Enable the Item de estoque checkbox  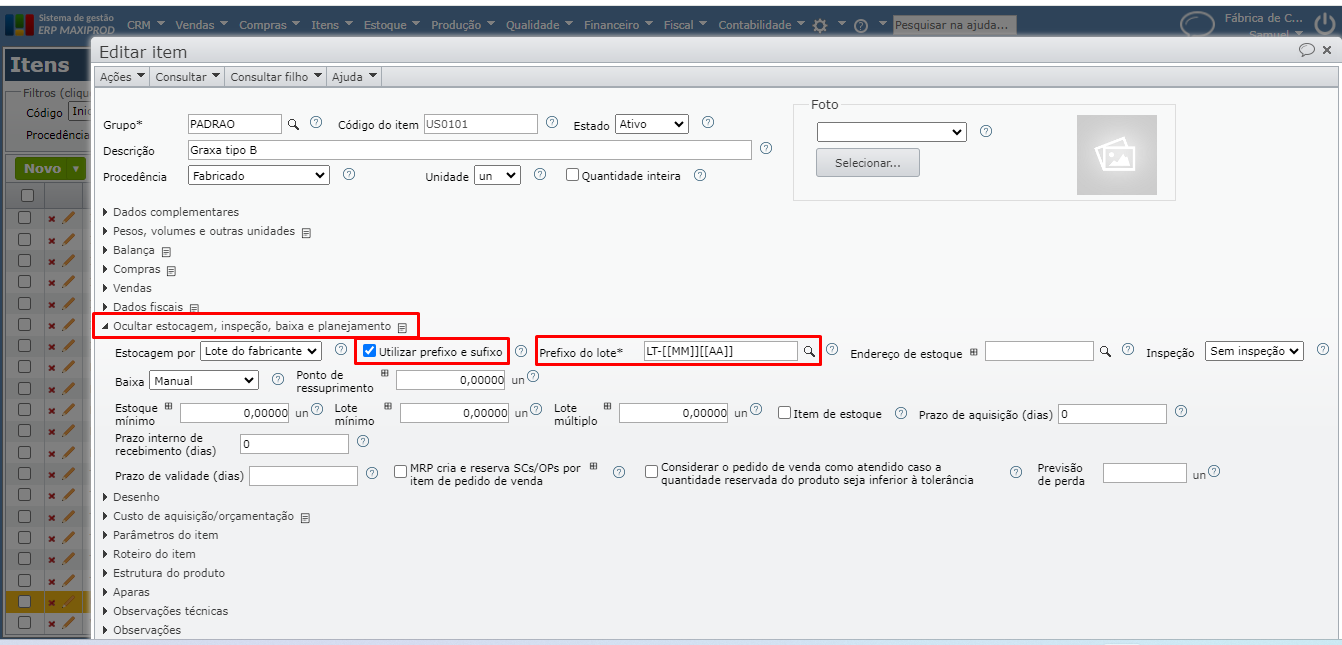click(784, 412)
